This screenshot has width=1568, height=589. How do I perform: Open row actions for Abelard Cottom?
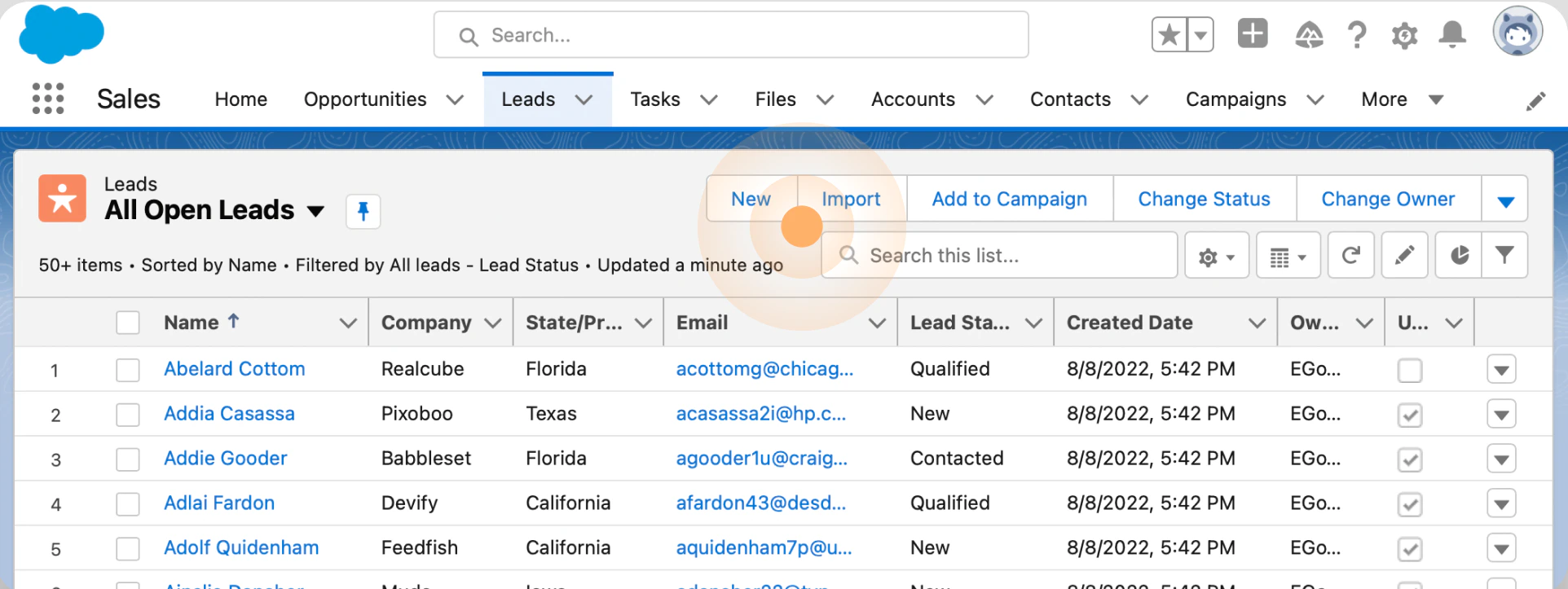(1501, 370)
